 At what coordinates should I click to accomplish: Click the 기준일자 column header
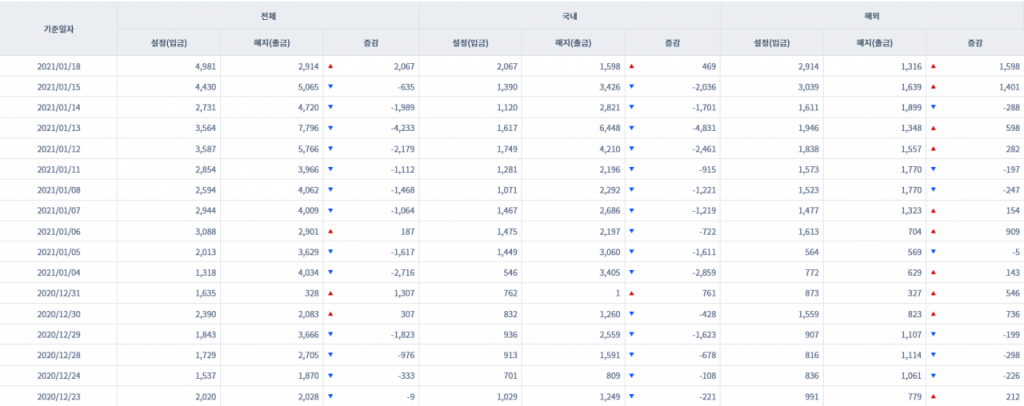pyautogui.click(x=58, y=29)
